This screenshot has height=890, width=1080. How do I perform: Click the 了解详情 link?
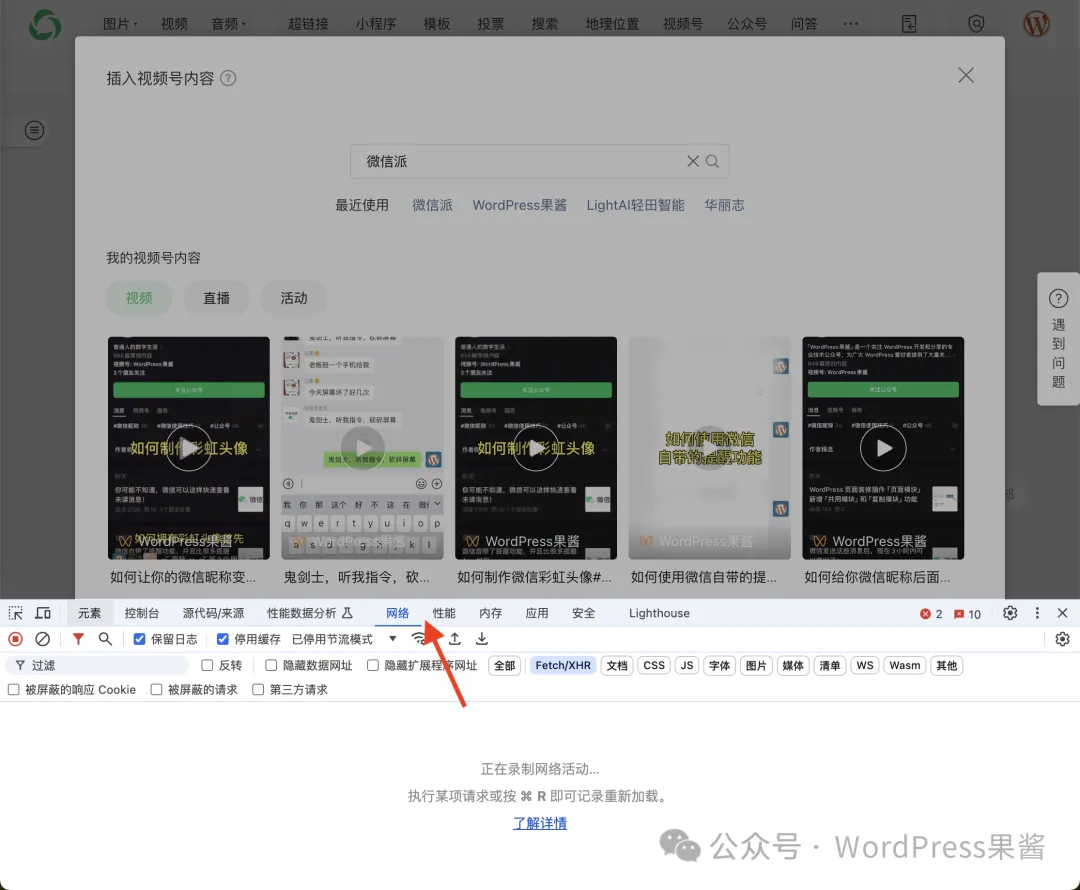539,823
